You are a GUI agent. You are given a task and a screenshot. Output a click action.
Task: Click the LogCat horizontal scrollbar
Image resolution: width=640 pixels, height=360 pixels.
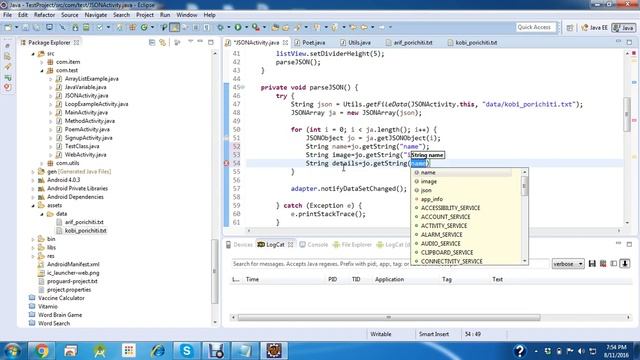(x=389, y=317)
